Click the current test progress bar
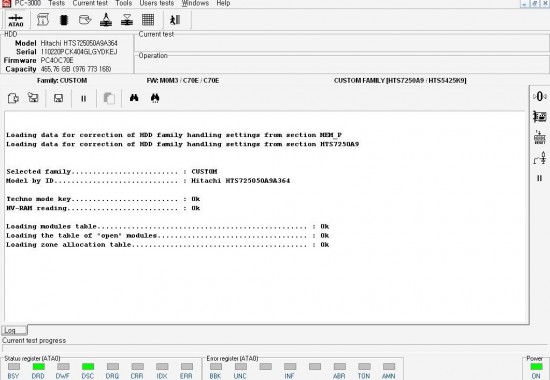 tap(275, 348)
